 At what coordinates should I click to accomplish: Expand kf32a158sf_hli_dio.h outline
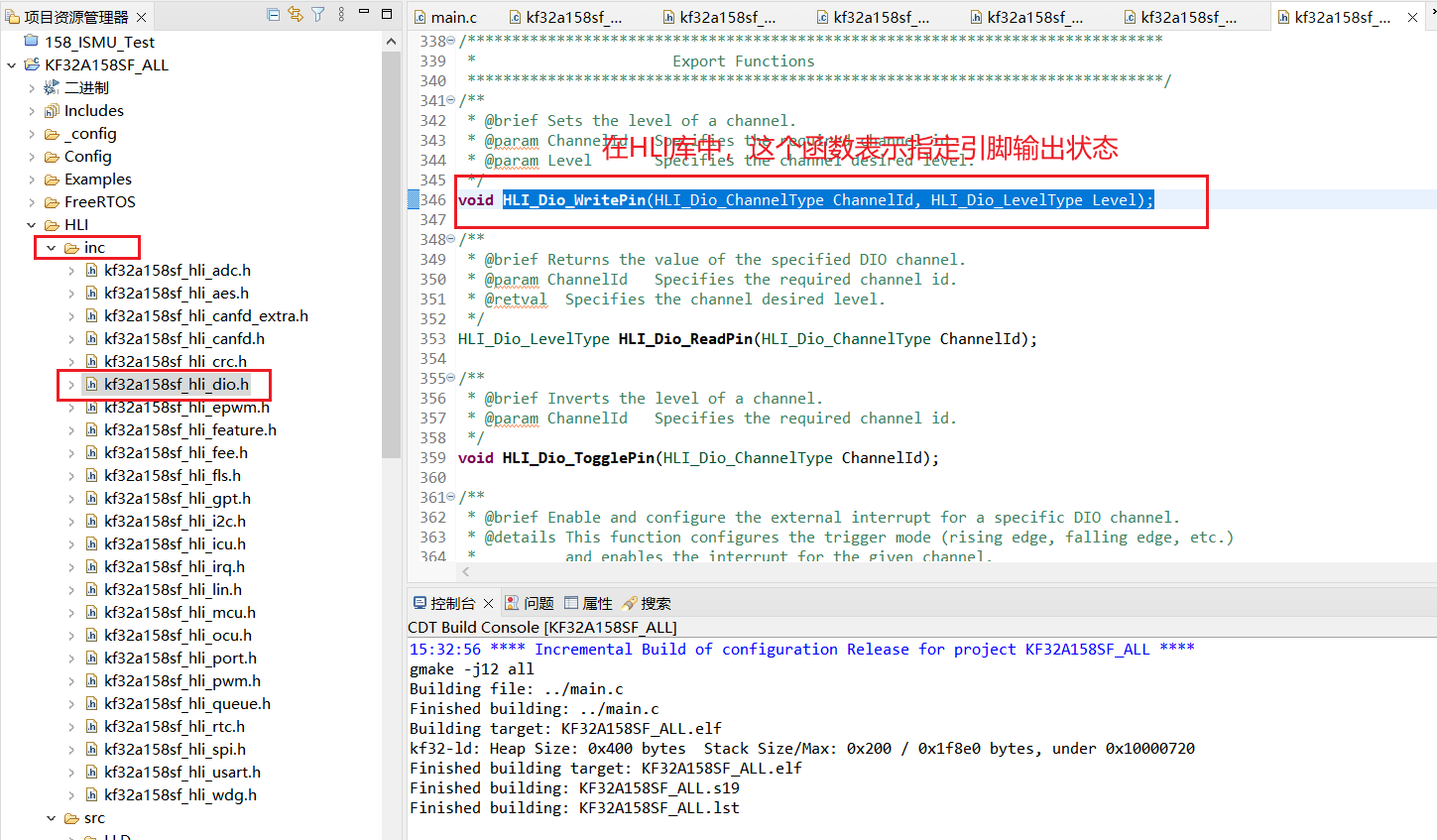71,384
